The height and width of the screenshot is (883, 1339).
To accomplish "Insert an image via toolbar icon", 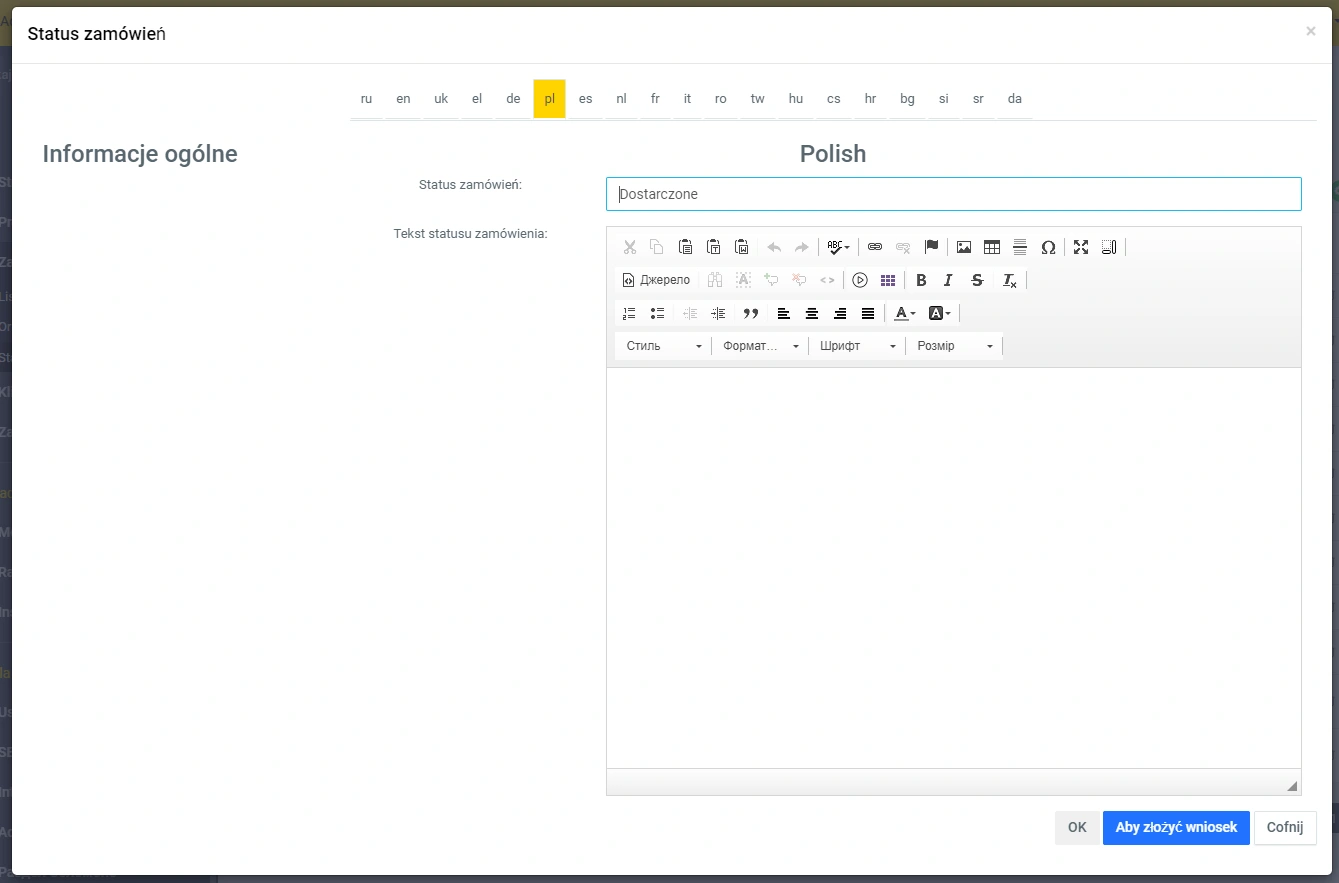I will click(x=964, y=247).
